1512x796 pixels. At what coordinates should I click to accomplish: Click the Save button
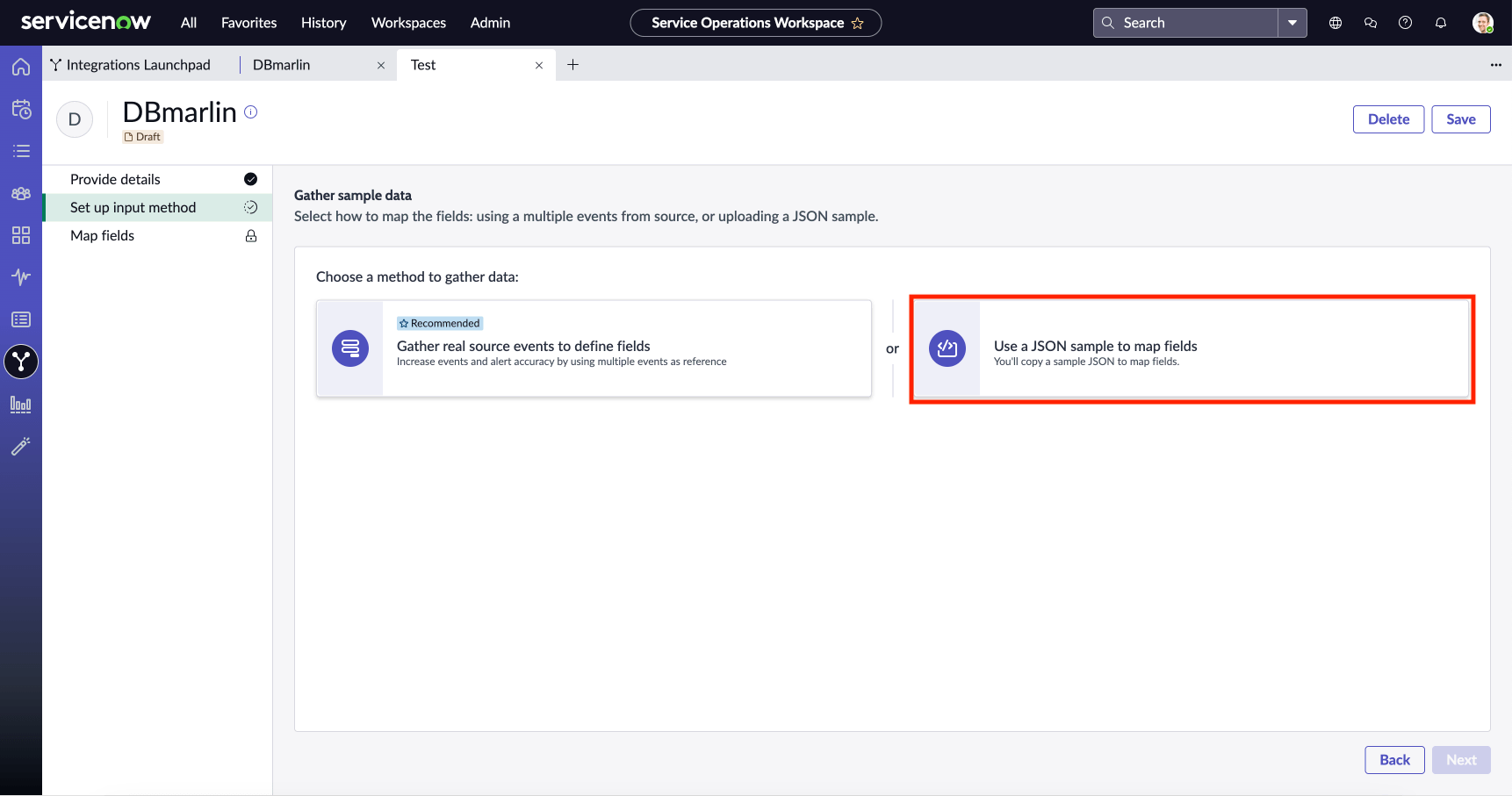[1461, 119]
